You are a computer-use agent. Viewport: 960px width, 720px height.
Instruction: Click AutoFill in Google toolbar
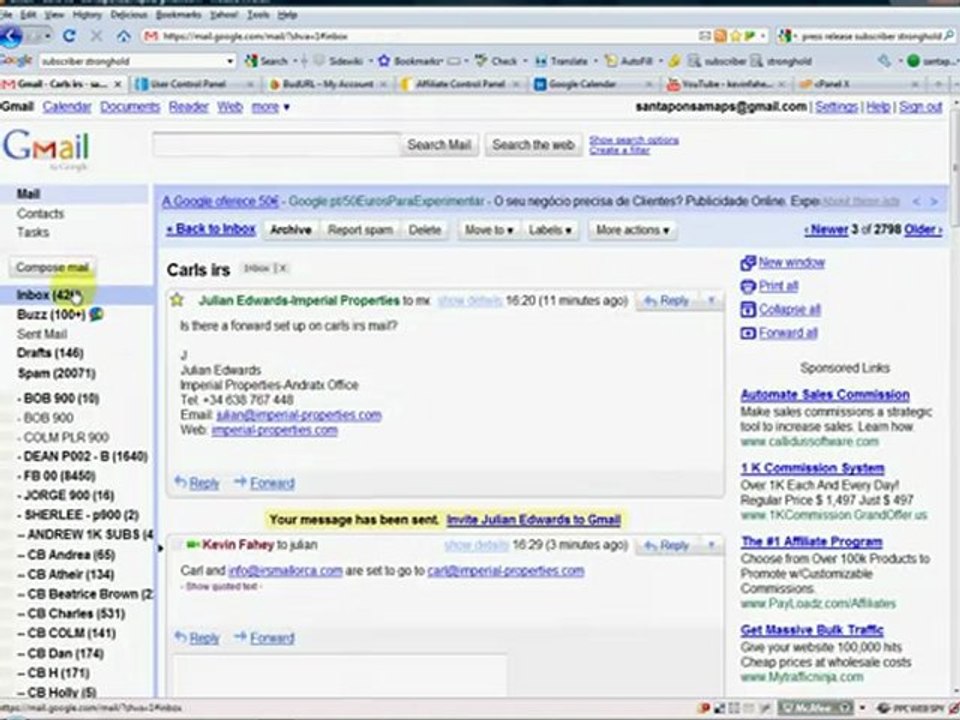tap(629, 61)
